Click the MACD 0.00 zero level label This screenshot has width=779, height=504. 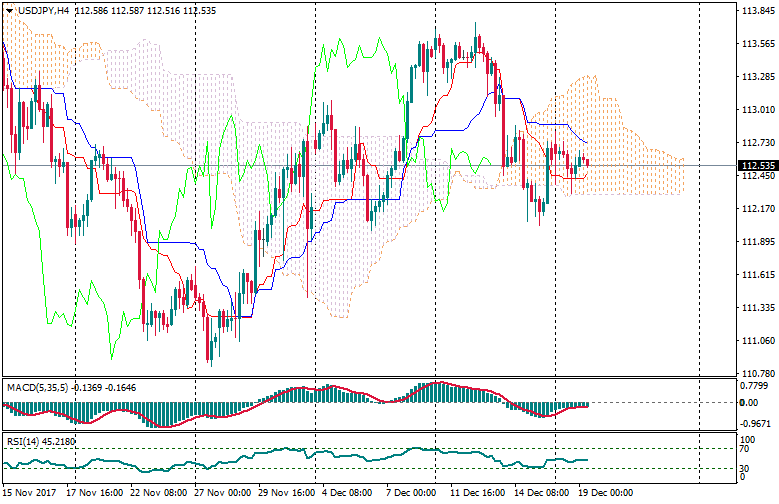coord(750,403)
